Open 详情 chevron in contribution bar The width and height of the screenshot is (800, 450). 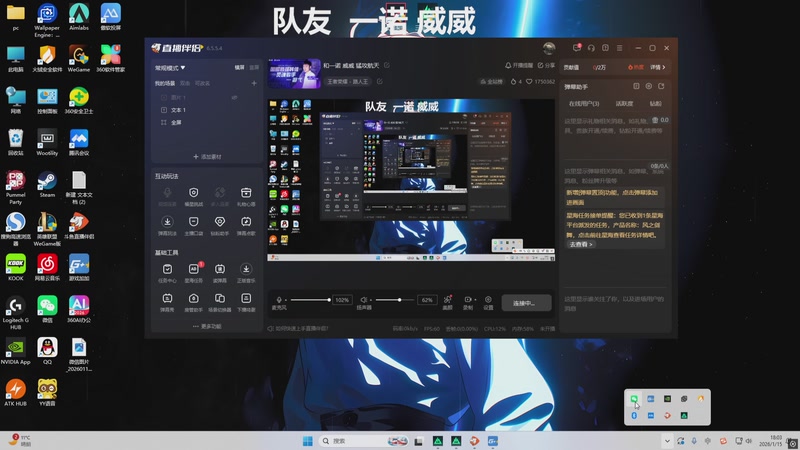coord(658,67)
